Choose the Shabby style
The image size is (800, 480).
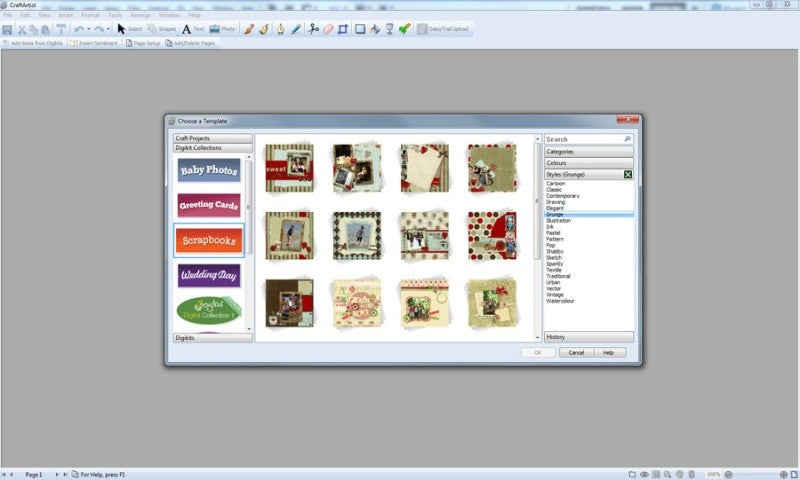[x=555, y=251]
